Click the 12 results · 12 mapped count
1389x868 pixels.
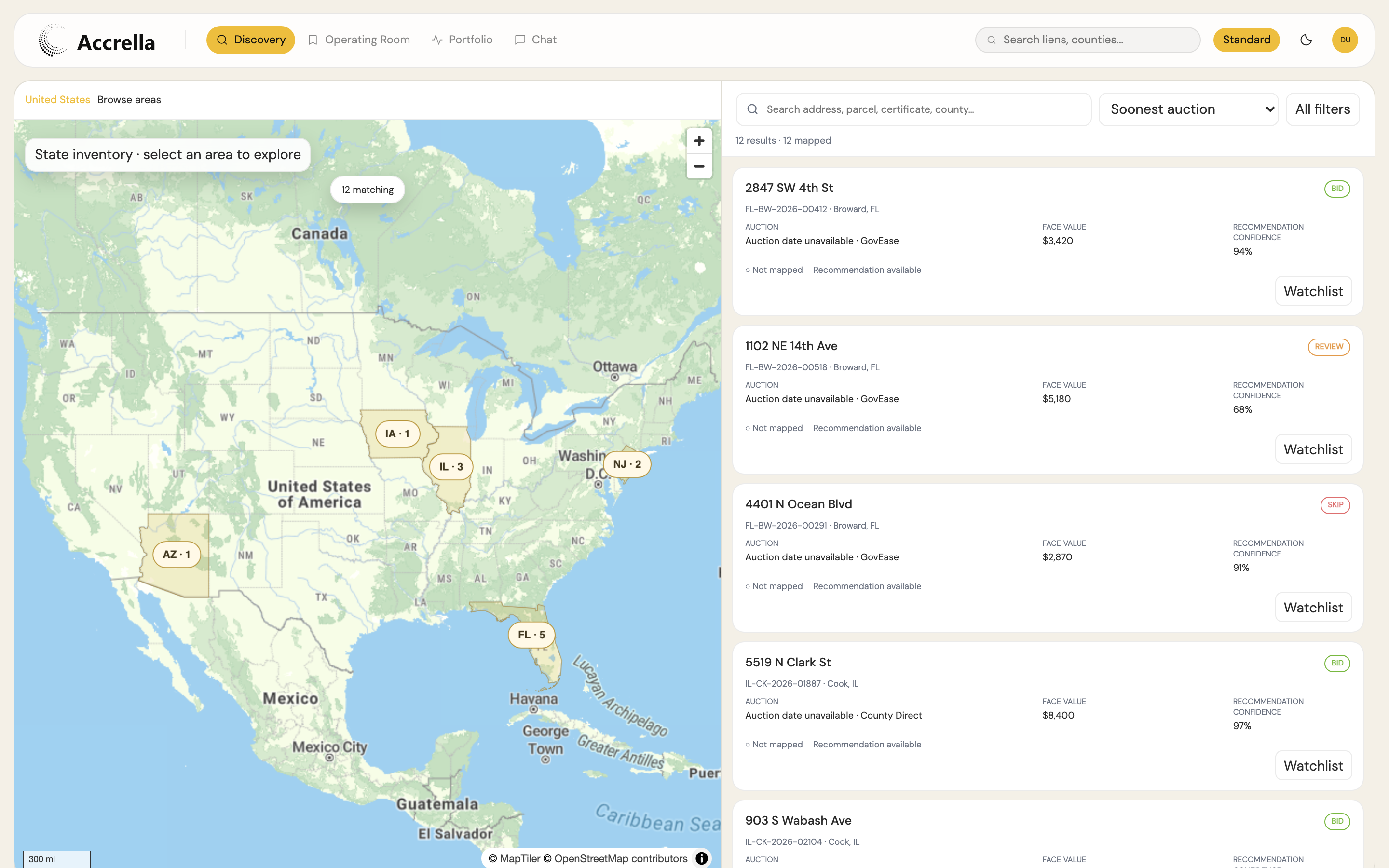(x=783, y=141)
